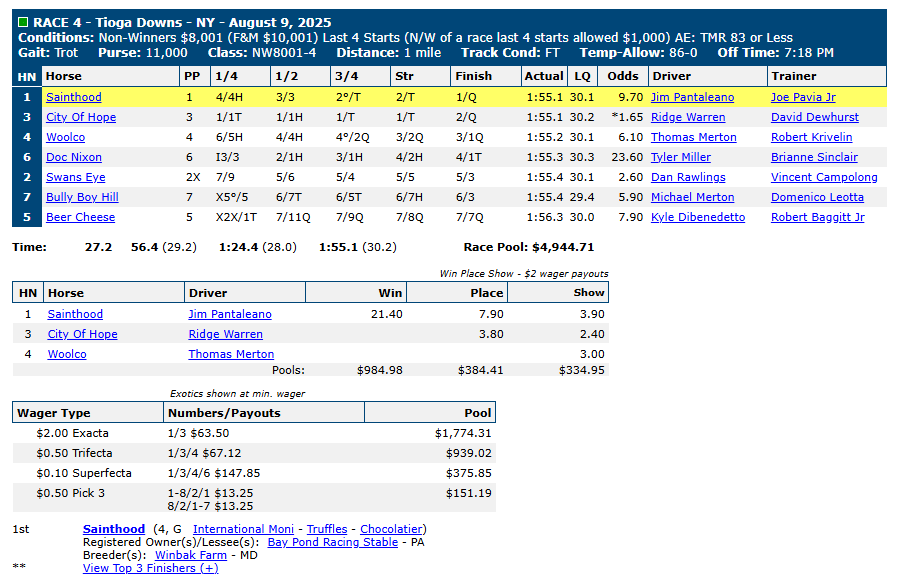This screenshot has width=903, height=574.
Task: Open trainer Joe Pavia Jr link
Action: pos(803,97)
